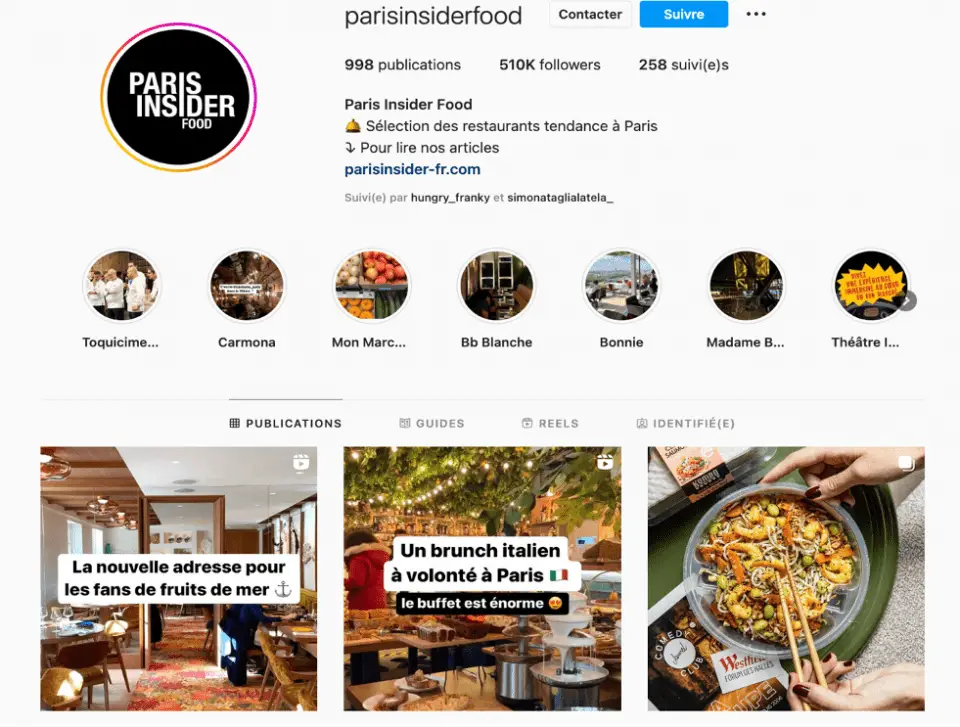This screenshot has width=960, height=727.
Task: Click the blue Suivre button
Action: click(684, 14)
